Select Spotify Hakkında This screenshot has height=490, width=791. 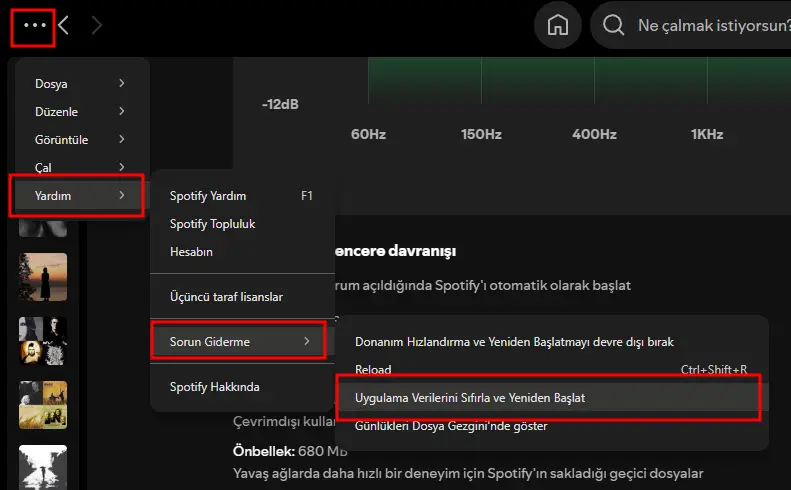click(242, 387)
